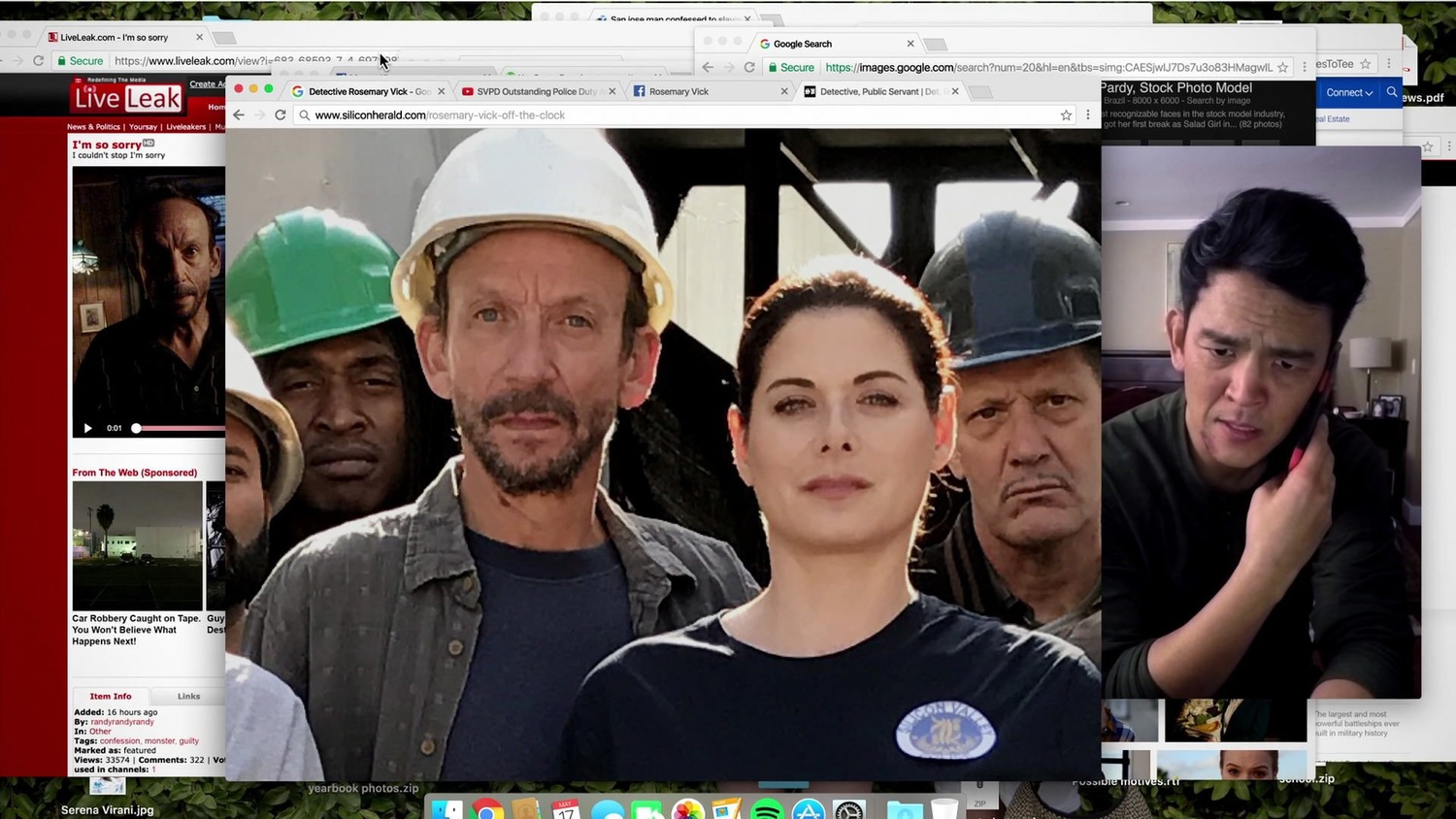Open Chrome menu in the Silicon Herald window
The height and width of the screenshot is (819, 1456).
point(1088,115)
